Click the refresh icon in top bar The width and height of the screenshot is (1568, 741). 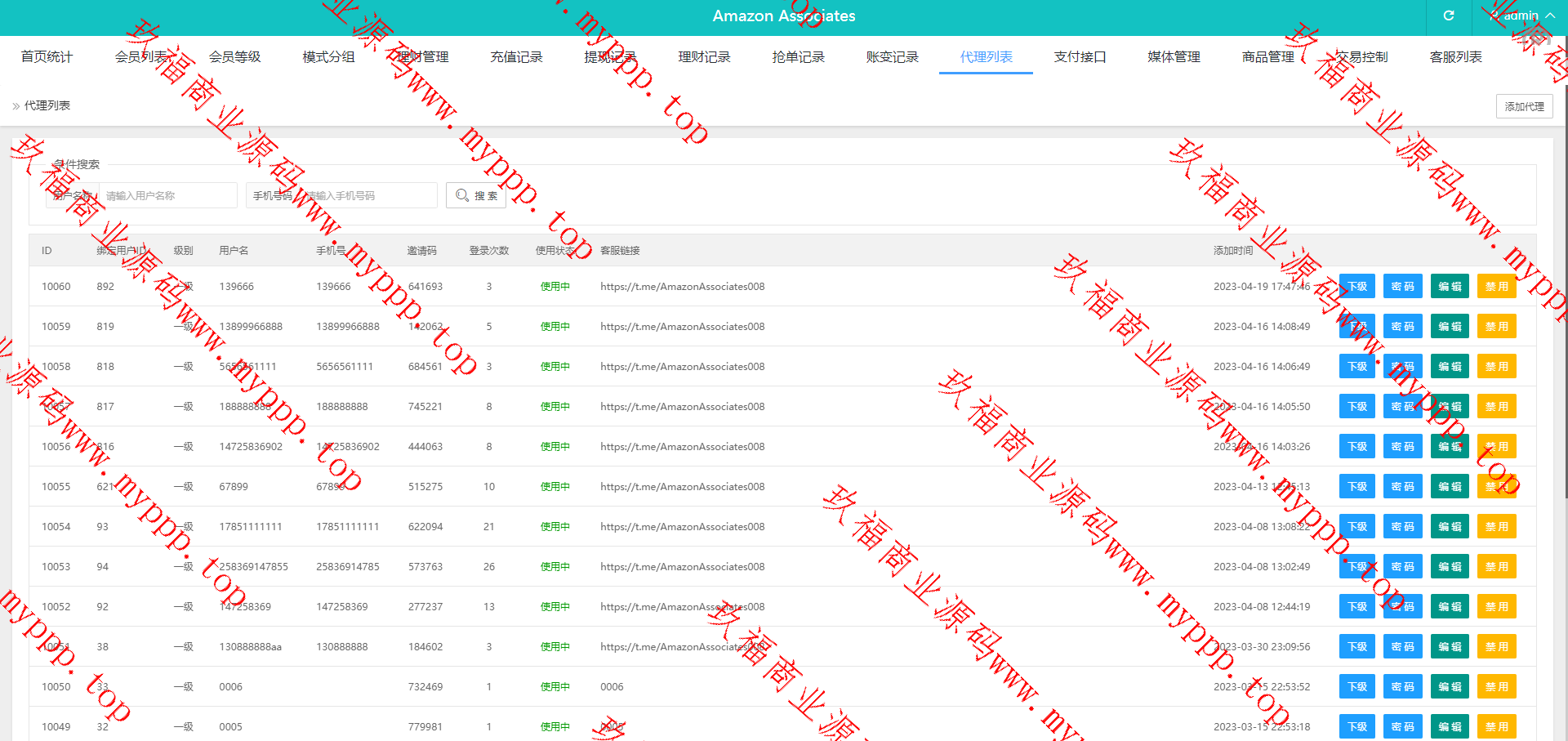(x=1448, y=16)
